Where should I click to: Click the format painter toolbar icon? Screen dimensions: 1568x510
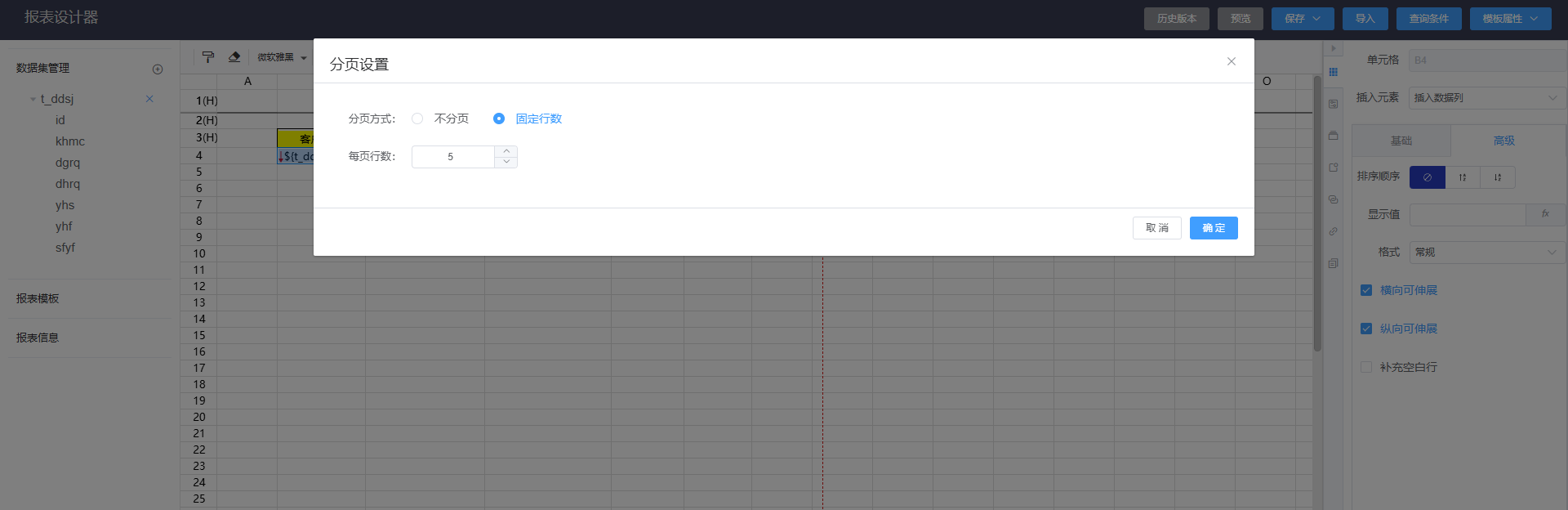[208, 57]
